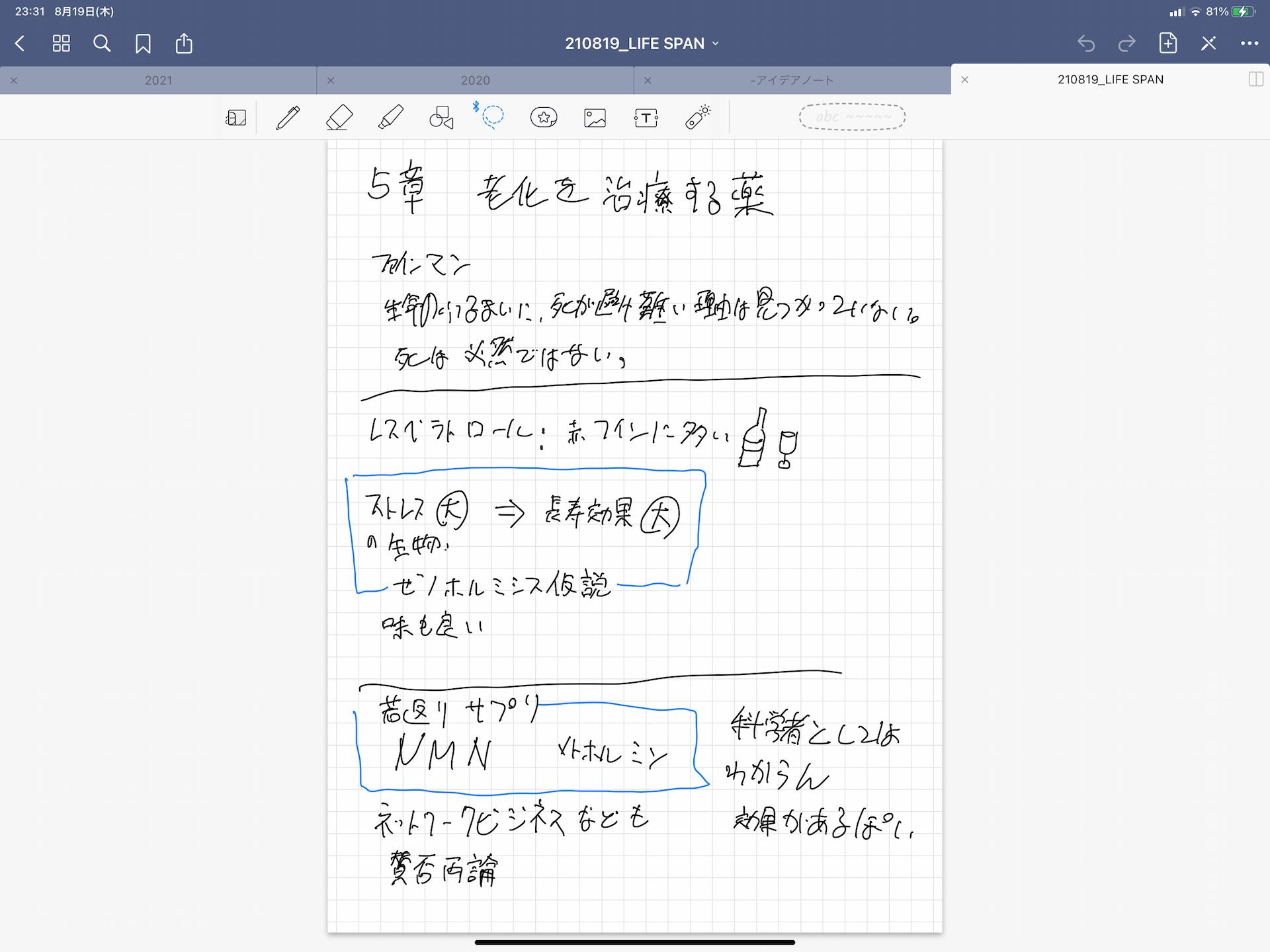Screen dimensions: 1270x952
Task: Open search with the magnifier icon
Action: pos(102,44)
